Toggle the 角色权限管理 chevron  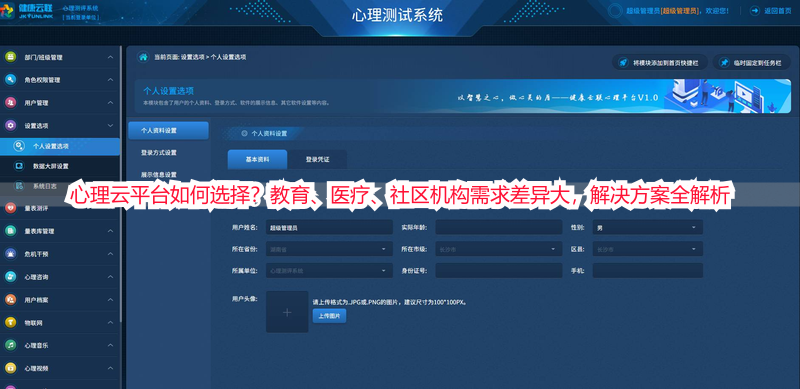click(x=110, y=80)
